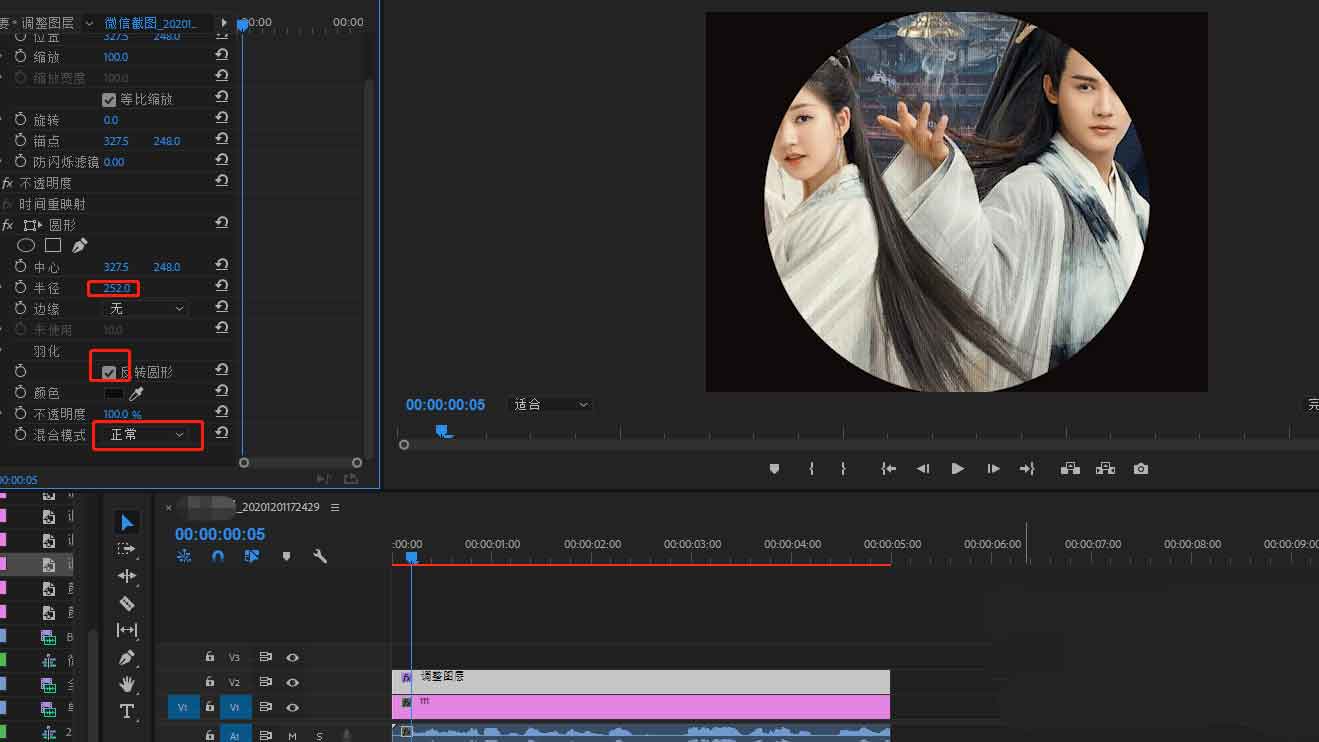Select the Hand tool
1319x742 pixels.
click(127, 684)
